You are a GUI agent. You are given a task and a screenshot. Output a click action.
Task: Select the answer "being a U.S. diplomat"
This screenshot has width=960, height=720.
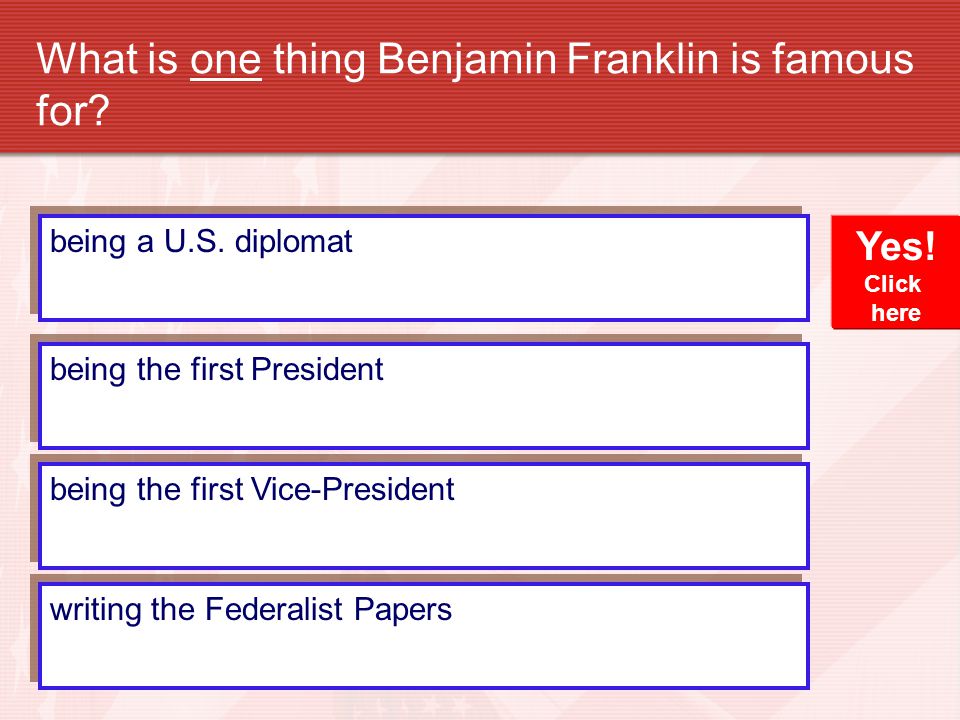pyautogui.click(x=424, y=268)
